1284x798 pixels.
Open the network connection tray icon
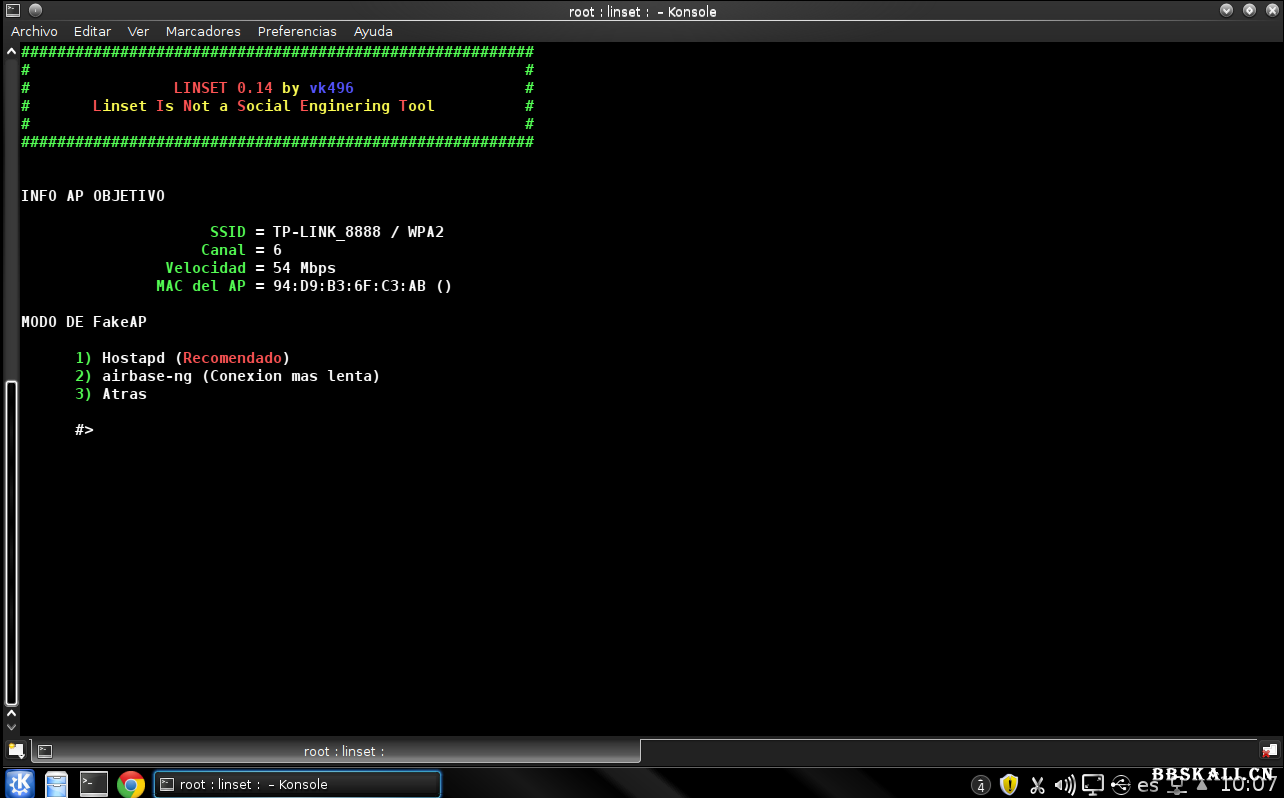1177,785
